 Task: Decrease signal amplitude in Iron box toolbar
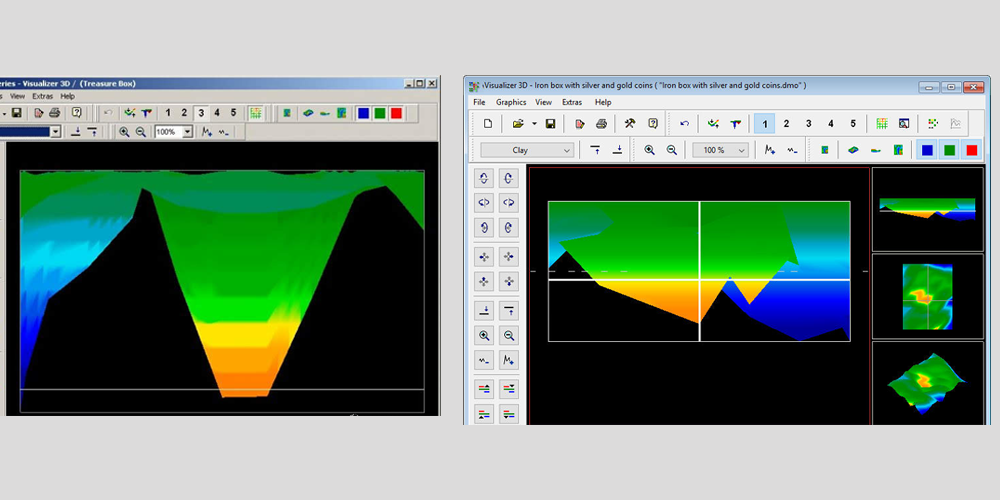click(x=792, y=151)
